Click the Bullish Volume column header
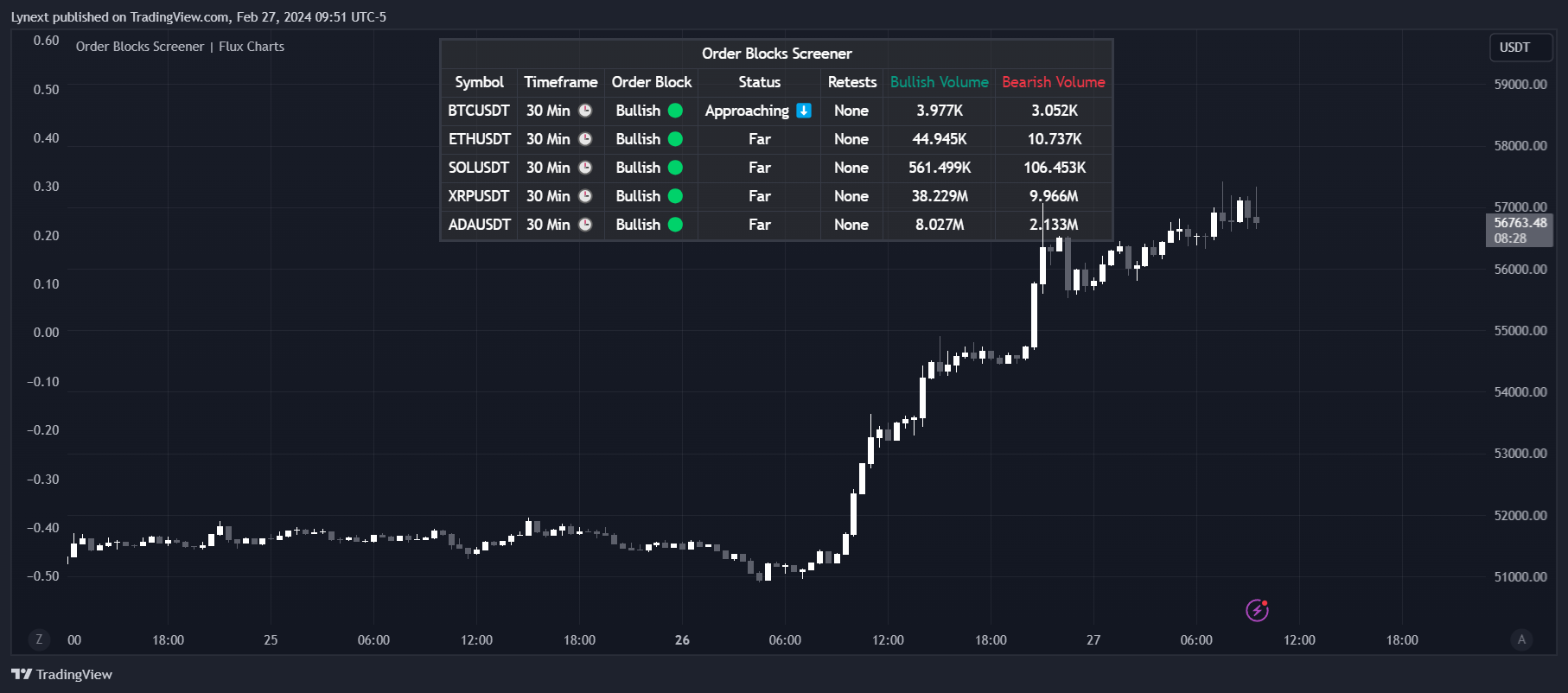 pos(940,82)
